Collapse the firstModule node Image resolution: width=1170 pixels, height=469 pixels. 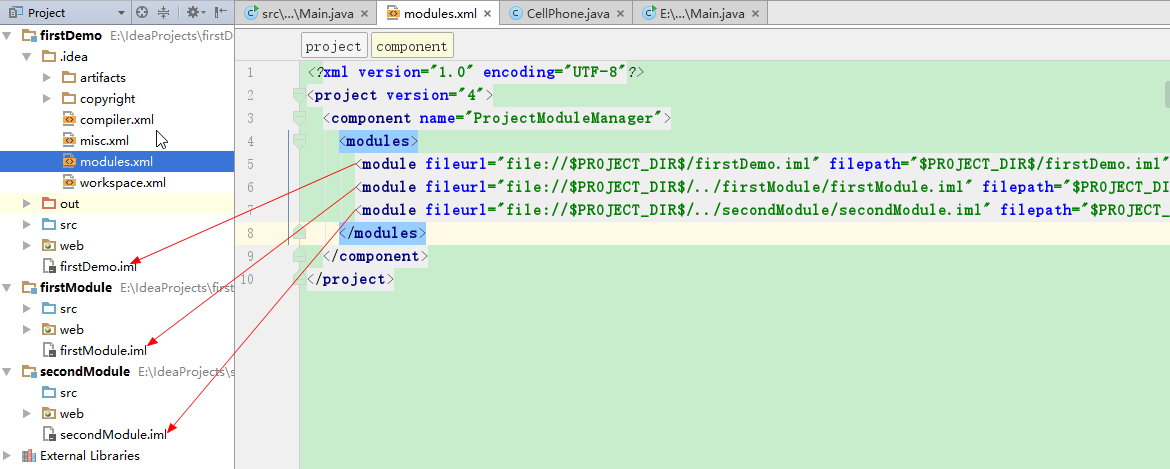8,287
